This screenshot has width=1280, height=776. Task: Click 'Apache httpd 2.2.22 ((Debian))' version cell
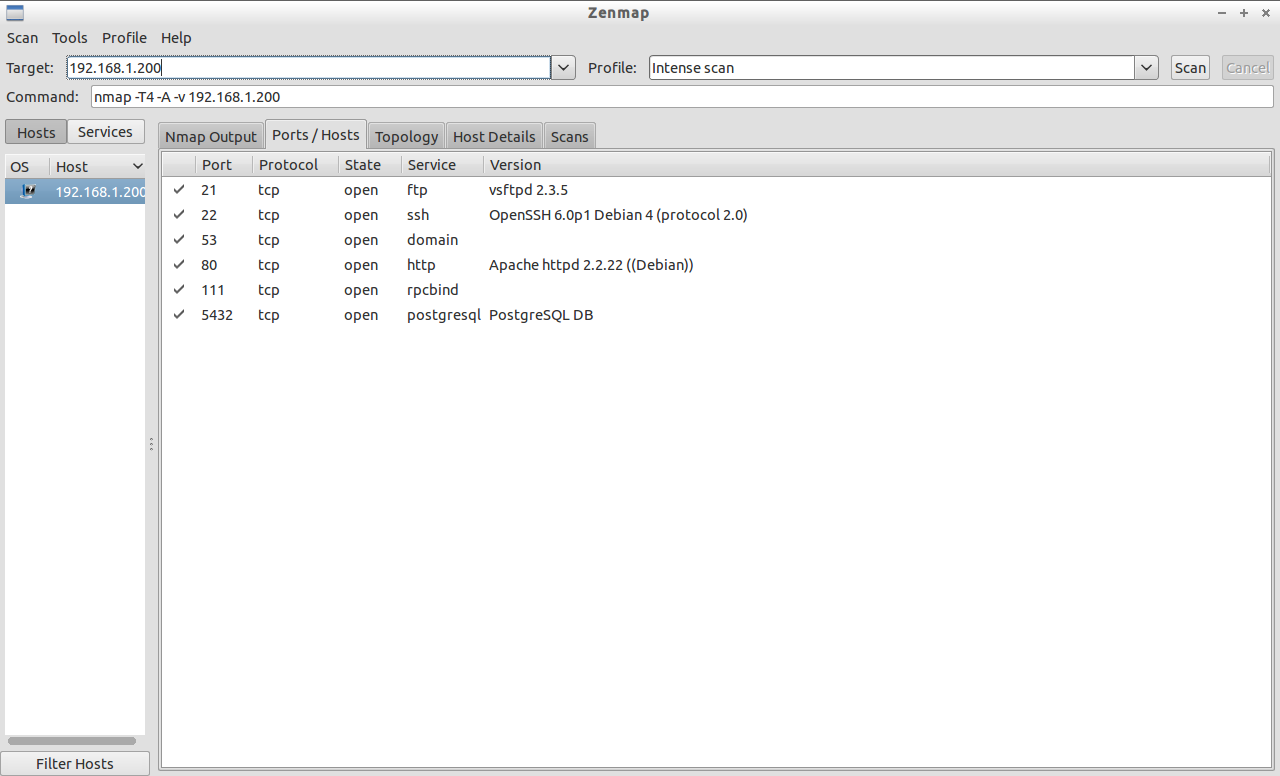pyautogui.click(x=591, y=264)
